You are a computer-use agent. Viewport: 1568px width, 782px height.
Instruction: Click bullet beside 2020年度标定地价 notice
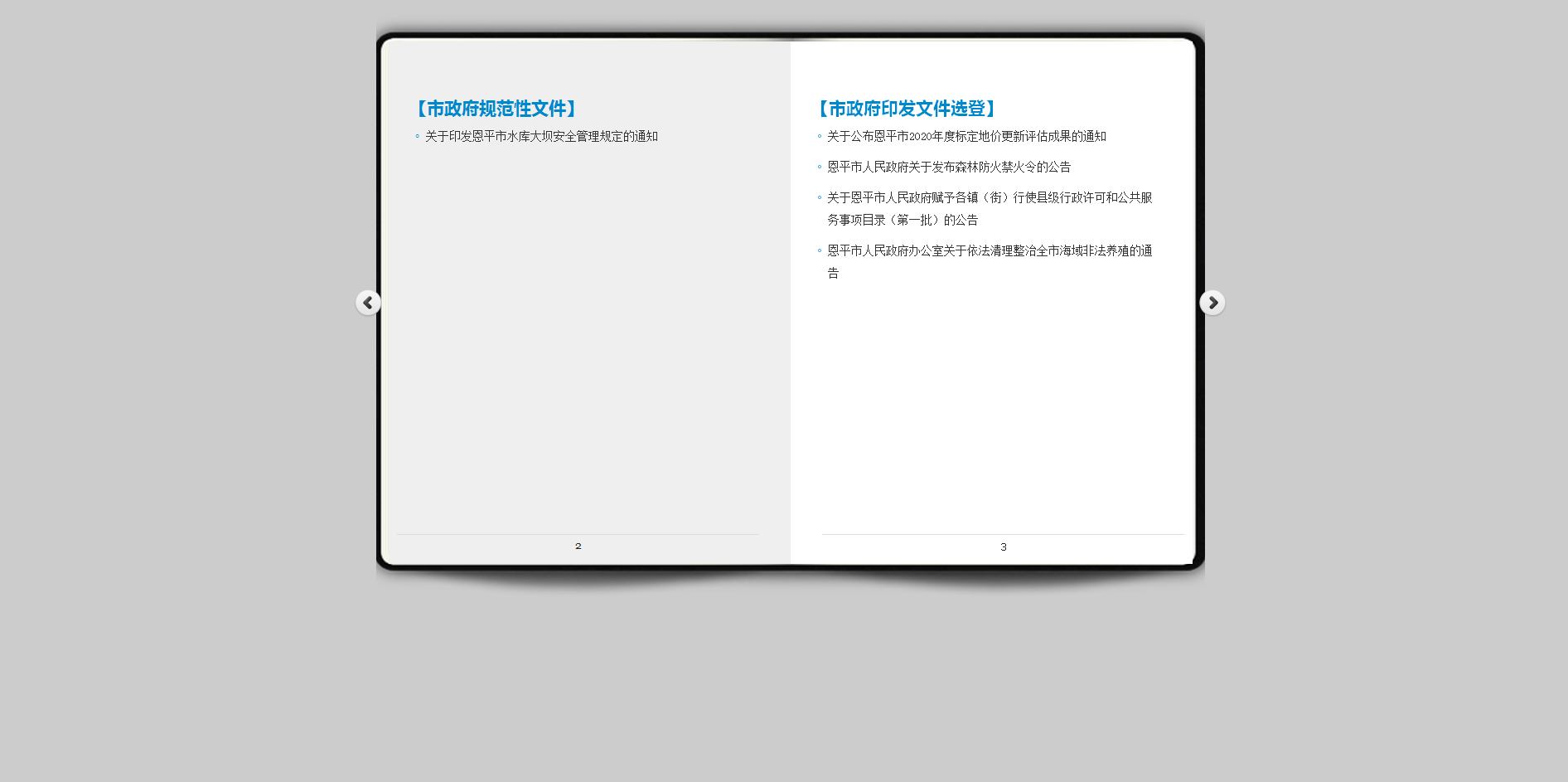click(820, 137)
